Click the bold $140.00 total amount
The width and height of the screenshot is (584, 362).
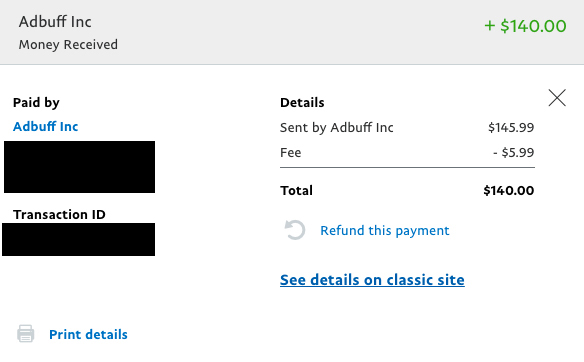click(509, 191)
